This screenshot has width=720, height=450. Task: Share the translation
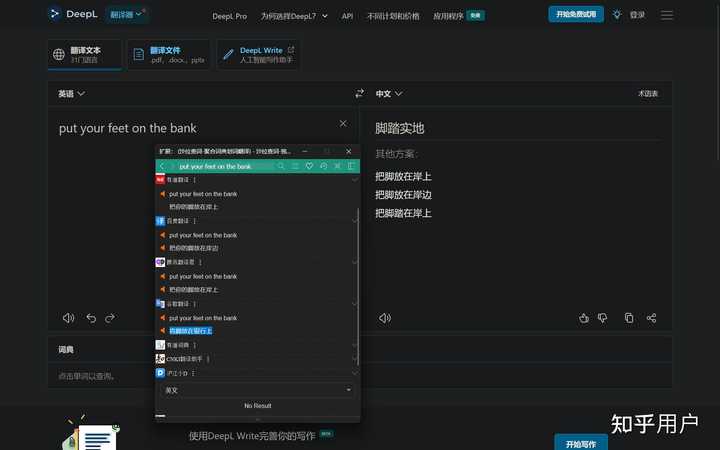pos(651,318)
